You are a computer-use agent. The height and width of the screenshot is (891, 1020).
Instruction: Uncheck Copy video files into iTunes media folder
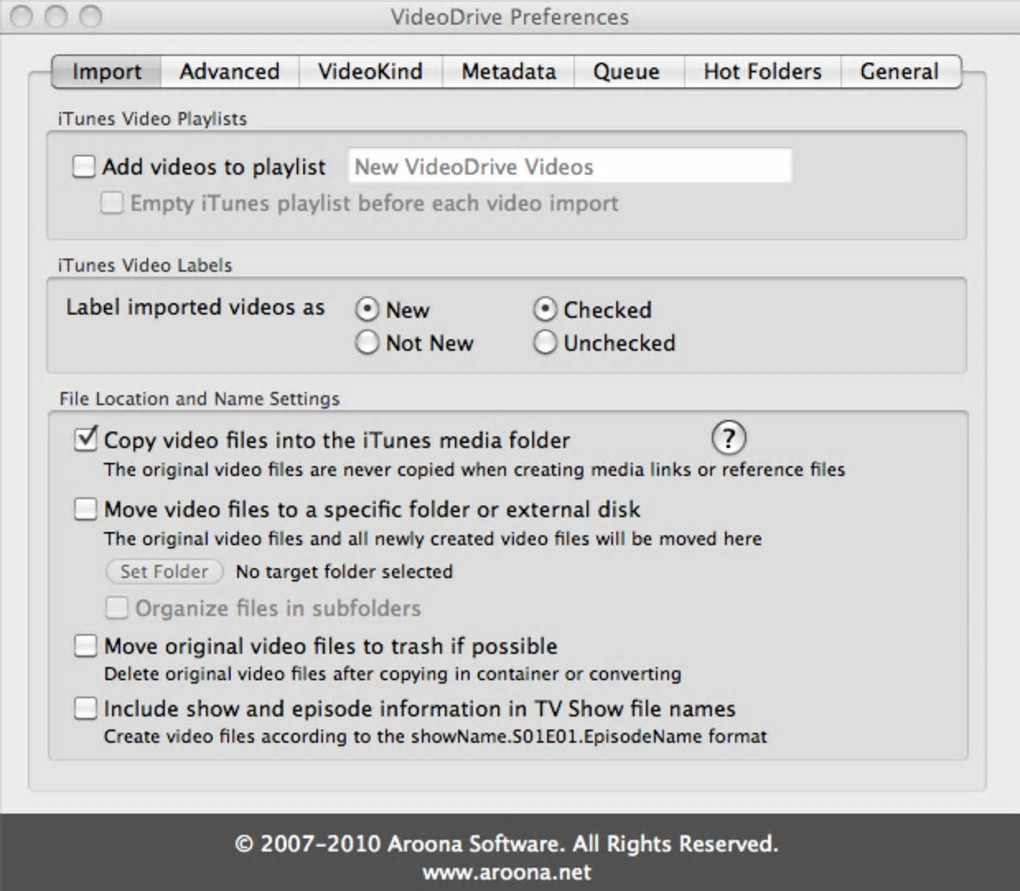[86, 439]
